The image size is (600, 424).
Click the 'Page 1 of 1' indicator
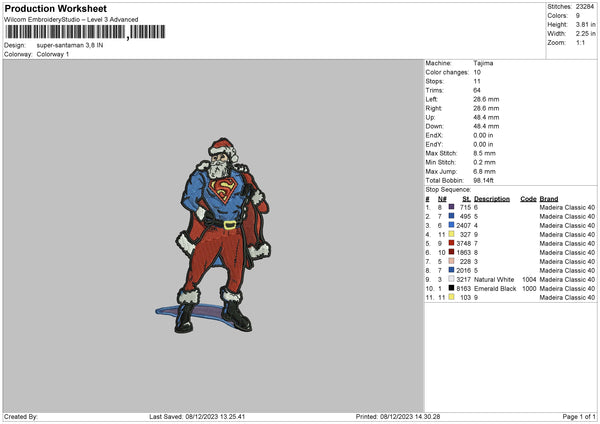(579, 417)
